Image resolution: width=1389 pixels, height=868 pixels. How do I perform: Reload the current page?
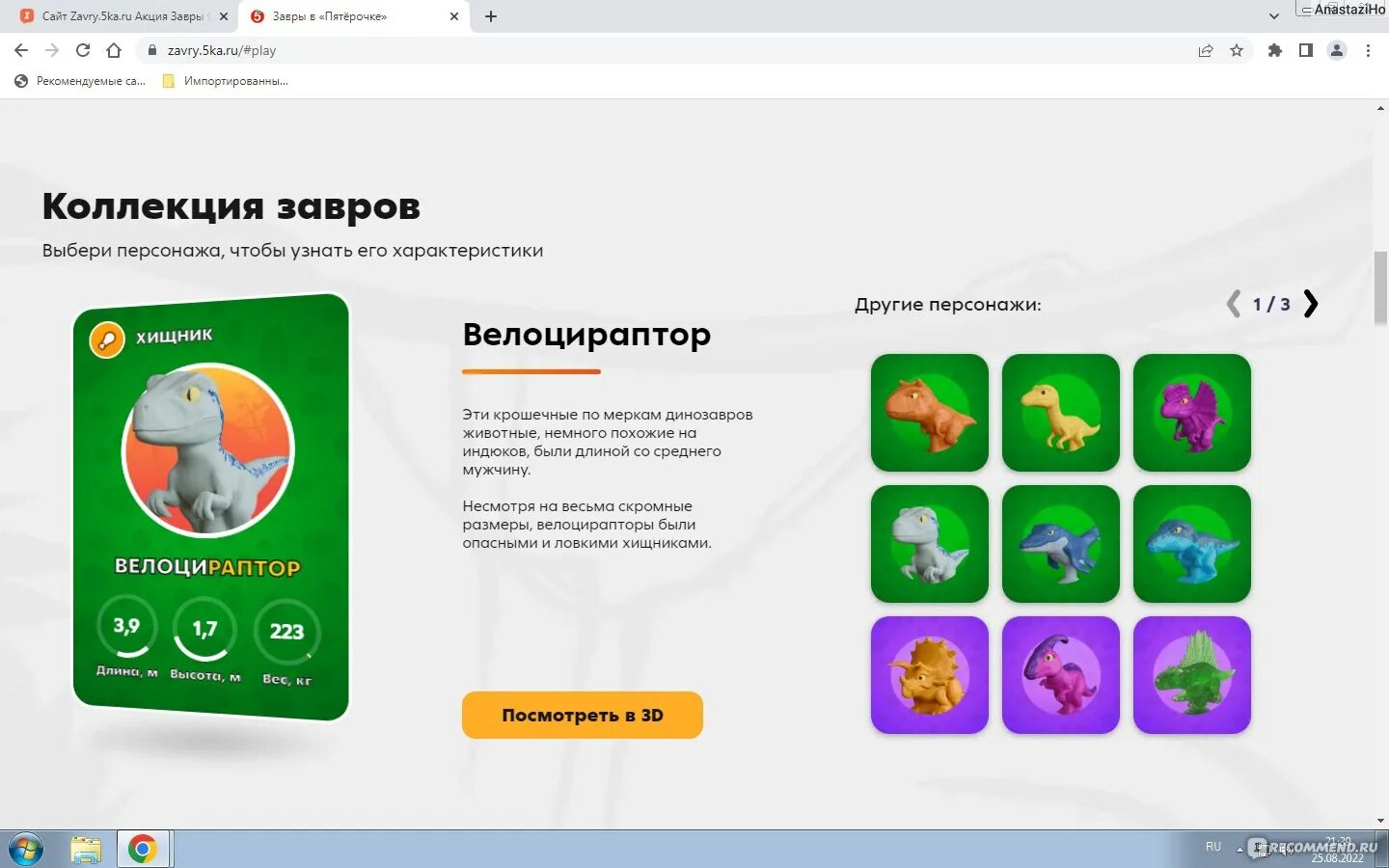point(83,50)
